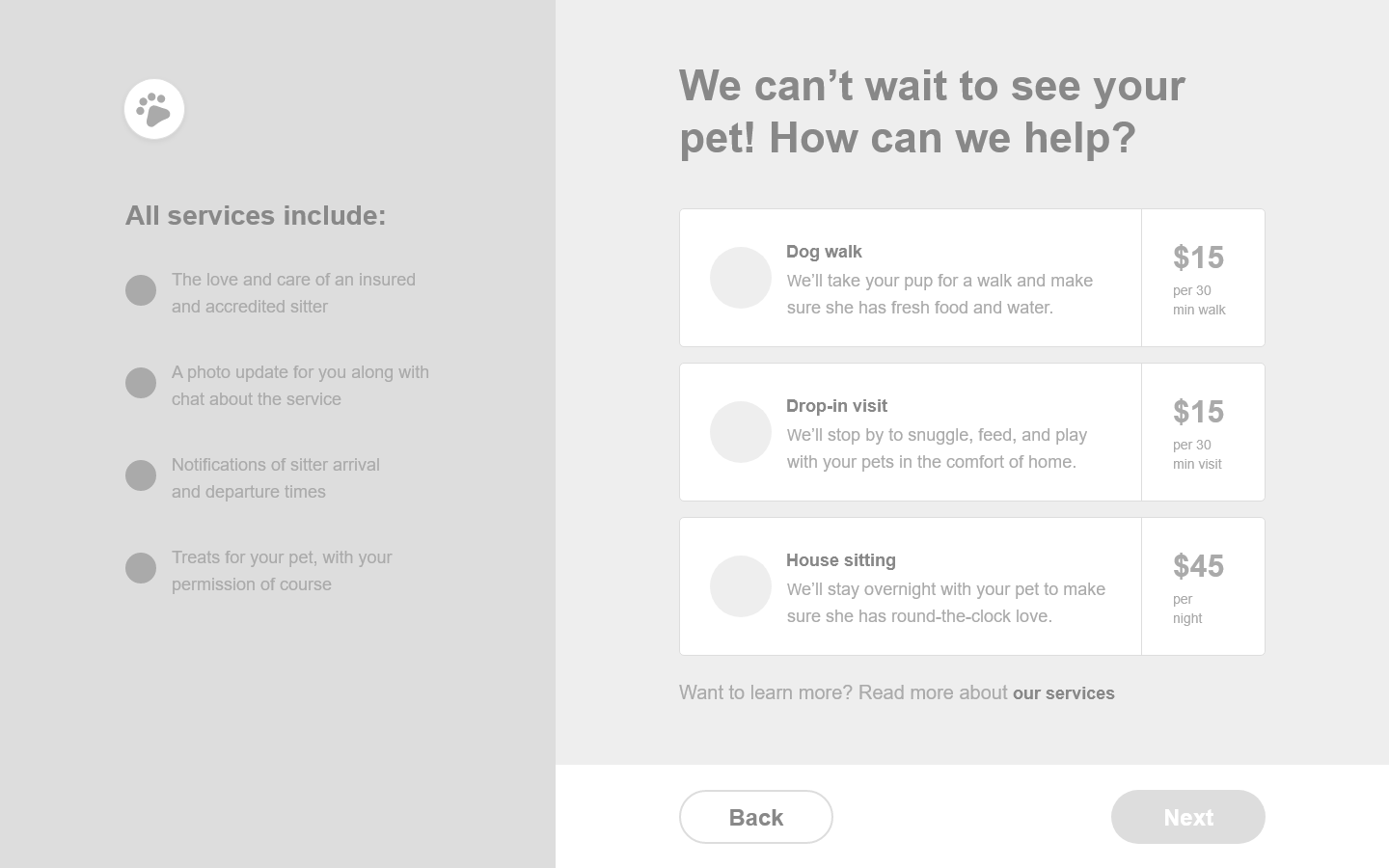
Task: Click the House sitting description text
Action: tap(945, 603)
